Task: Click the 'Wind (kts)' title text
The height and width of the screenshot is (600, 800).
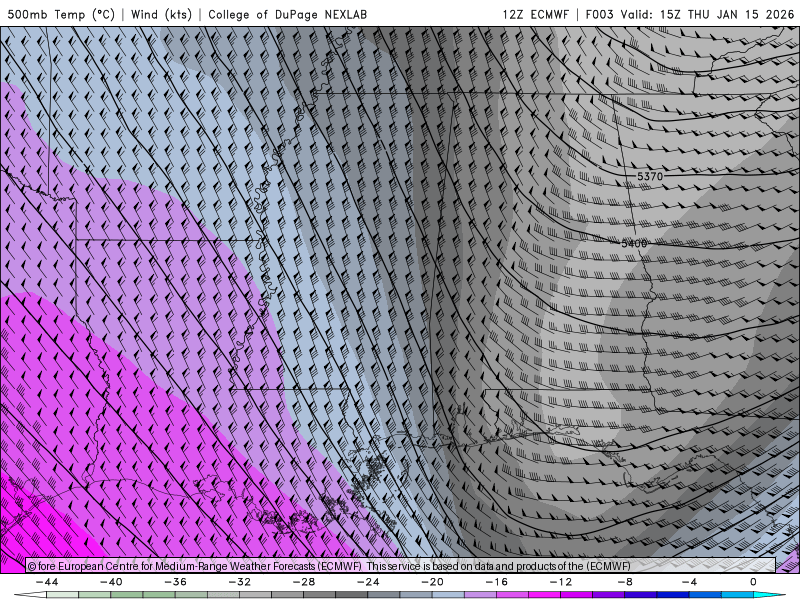Action: 161,14
